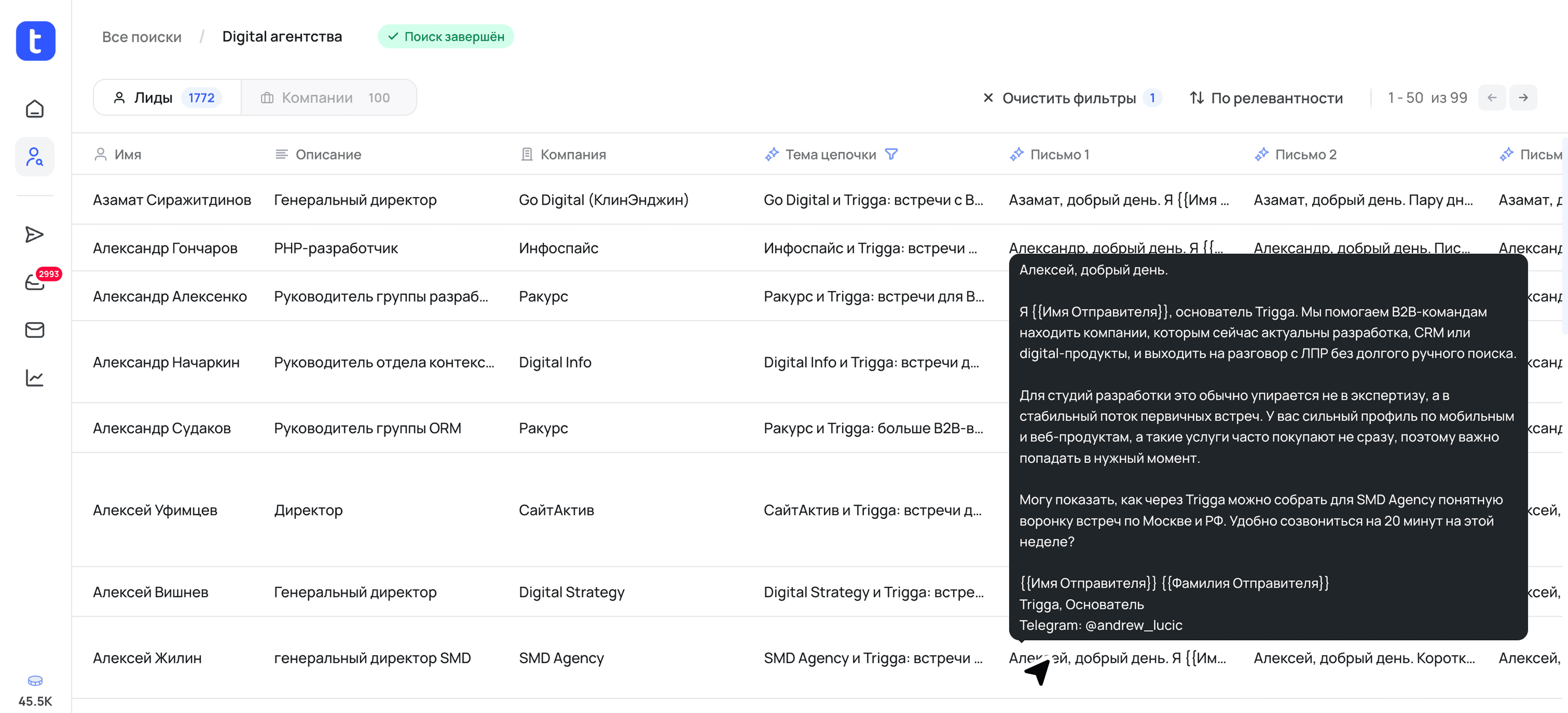Select Александр Начаркин name cell

pos(166,362)
